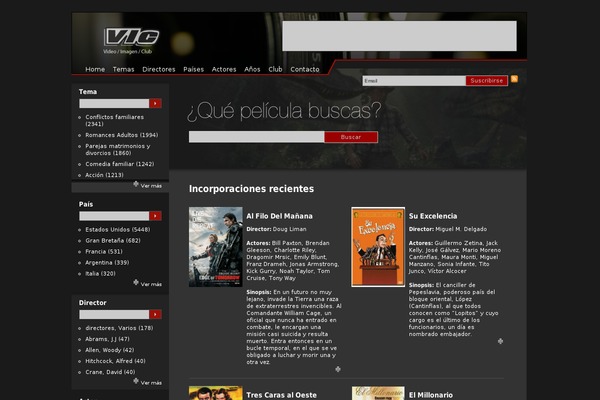The image size is (600, 400).
Task: Open the Temas menu item
Action: [123, 69]
